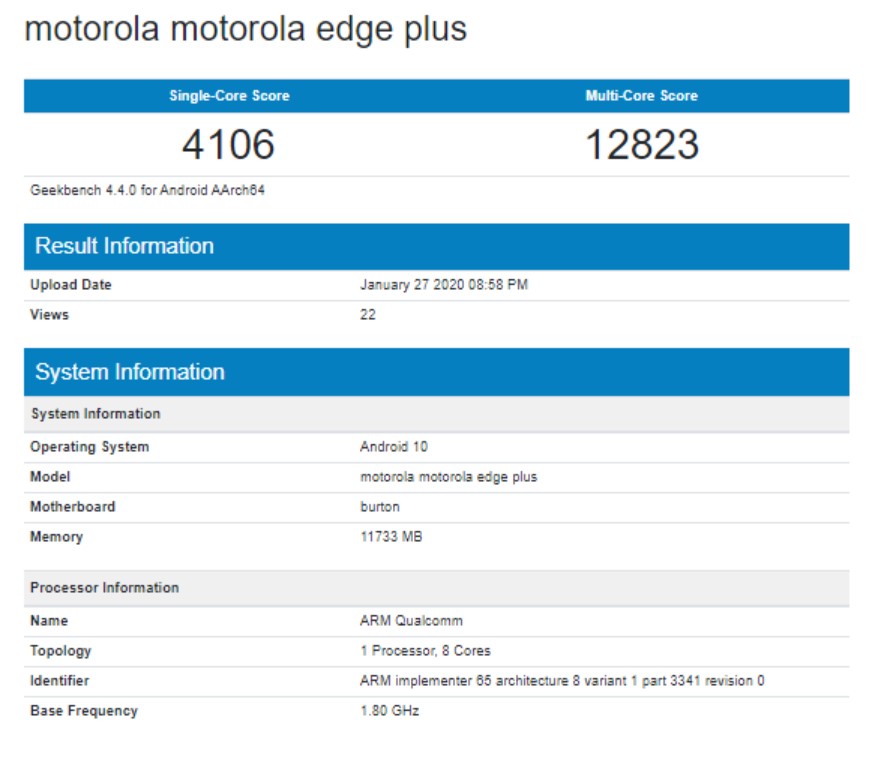
Task: Click the gray 'System Information' subheading
Action: [96, 414]
